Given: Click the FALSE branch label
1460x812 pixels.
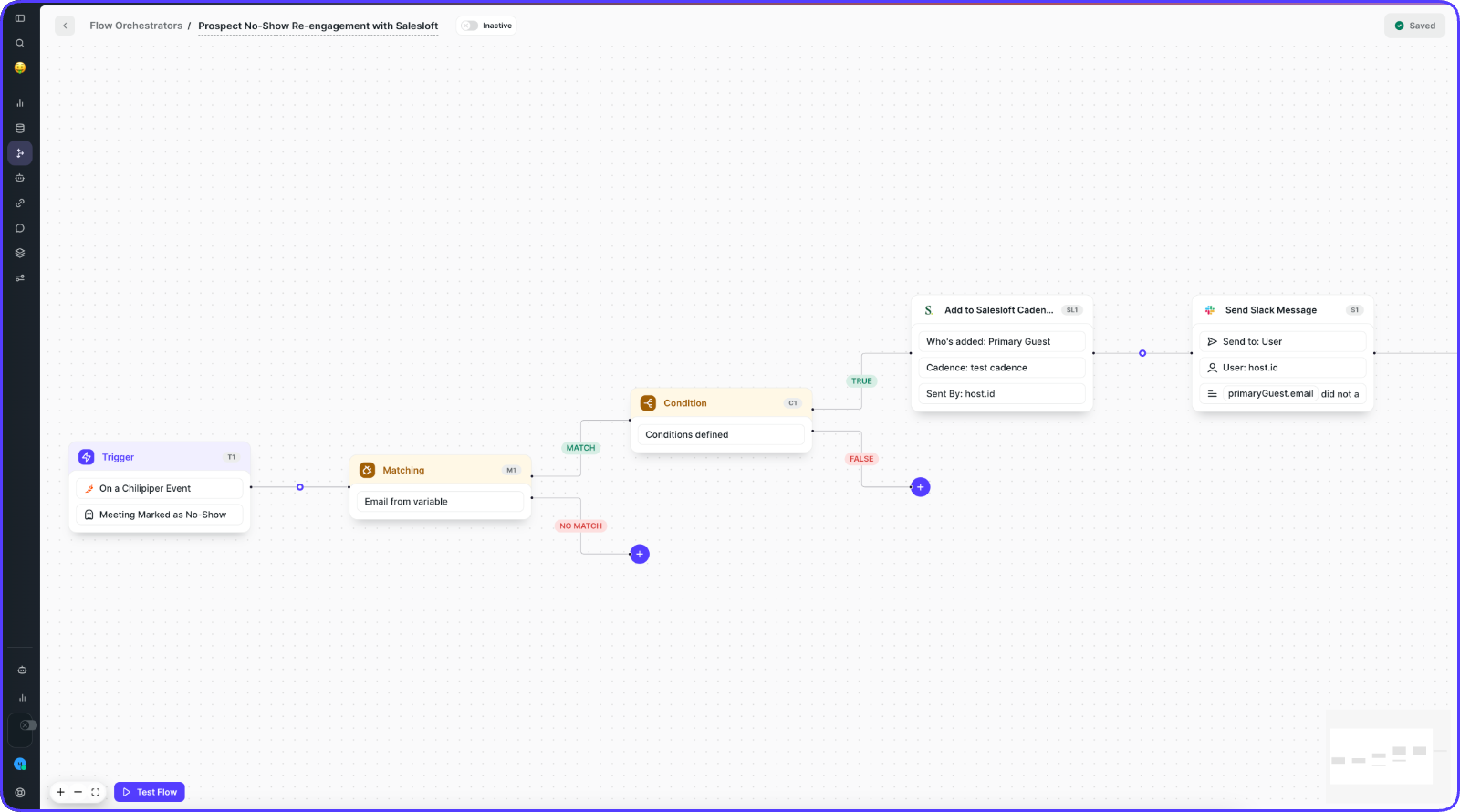Looking at the screenshot, I should pyautogui.click(x=861, y=459).
